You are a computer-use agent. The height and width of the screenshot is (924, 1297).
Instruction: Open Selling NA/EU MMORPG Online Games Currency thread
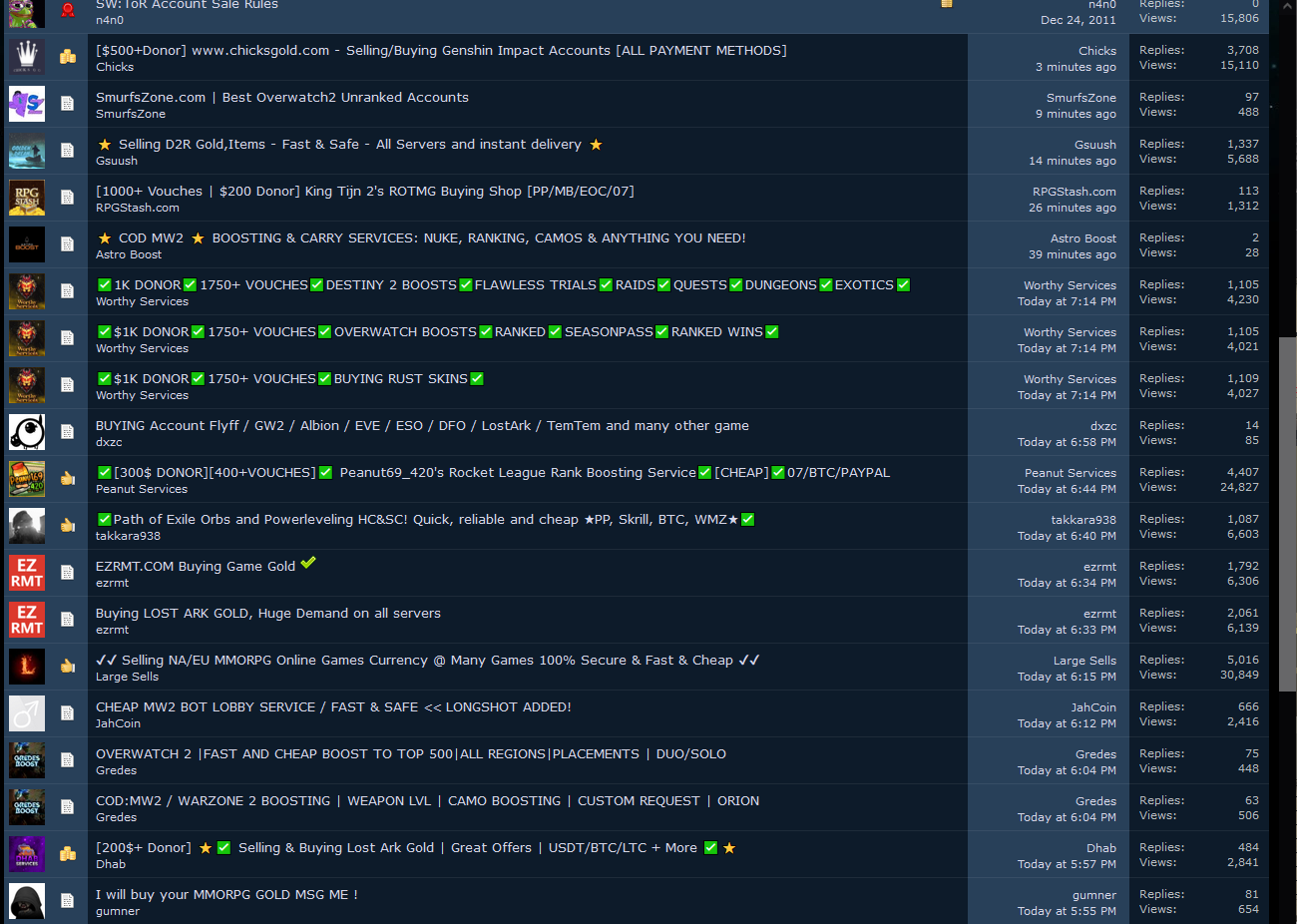(x=428, y=660)
